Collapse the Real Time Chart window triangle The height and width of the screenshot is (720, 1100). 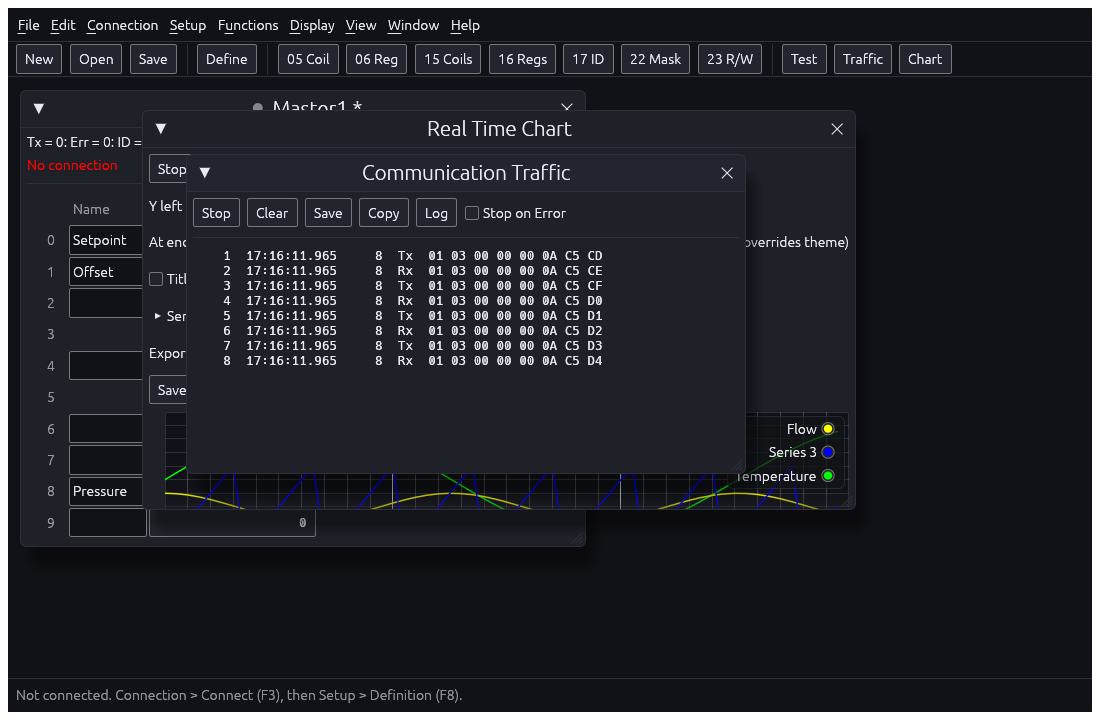(161, 128)
